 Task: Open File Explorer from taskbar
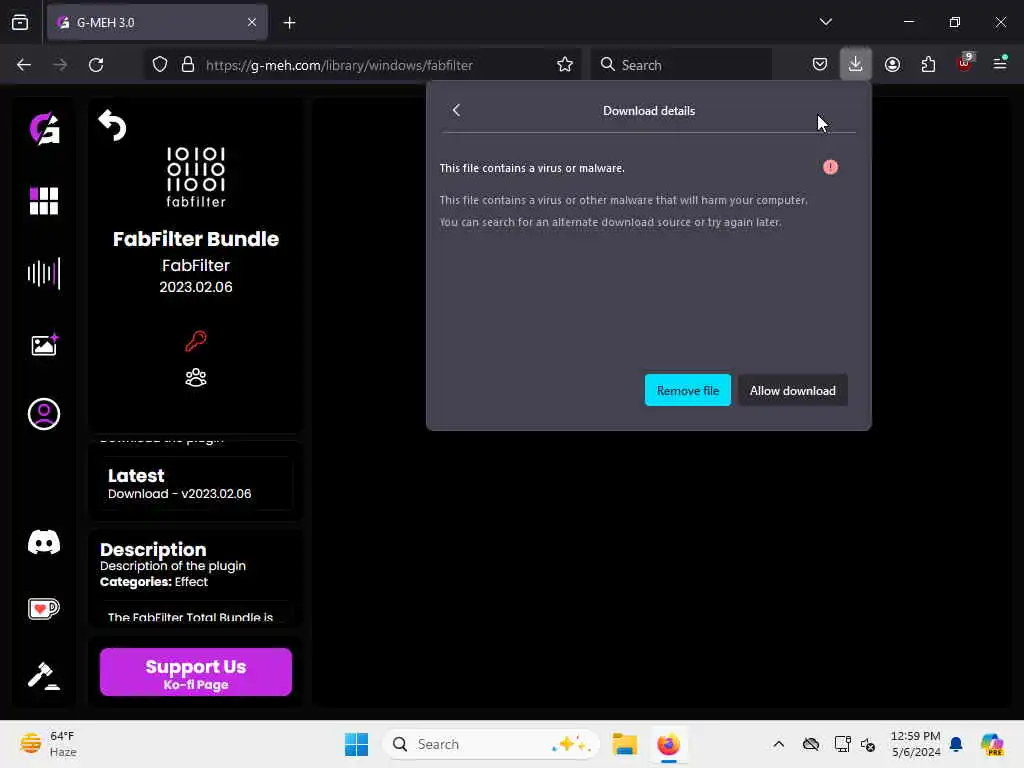click(624, 744)
